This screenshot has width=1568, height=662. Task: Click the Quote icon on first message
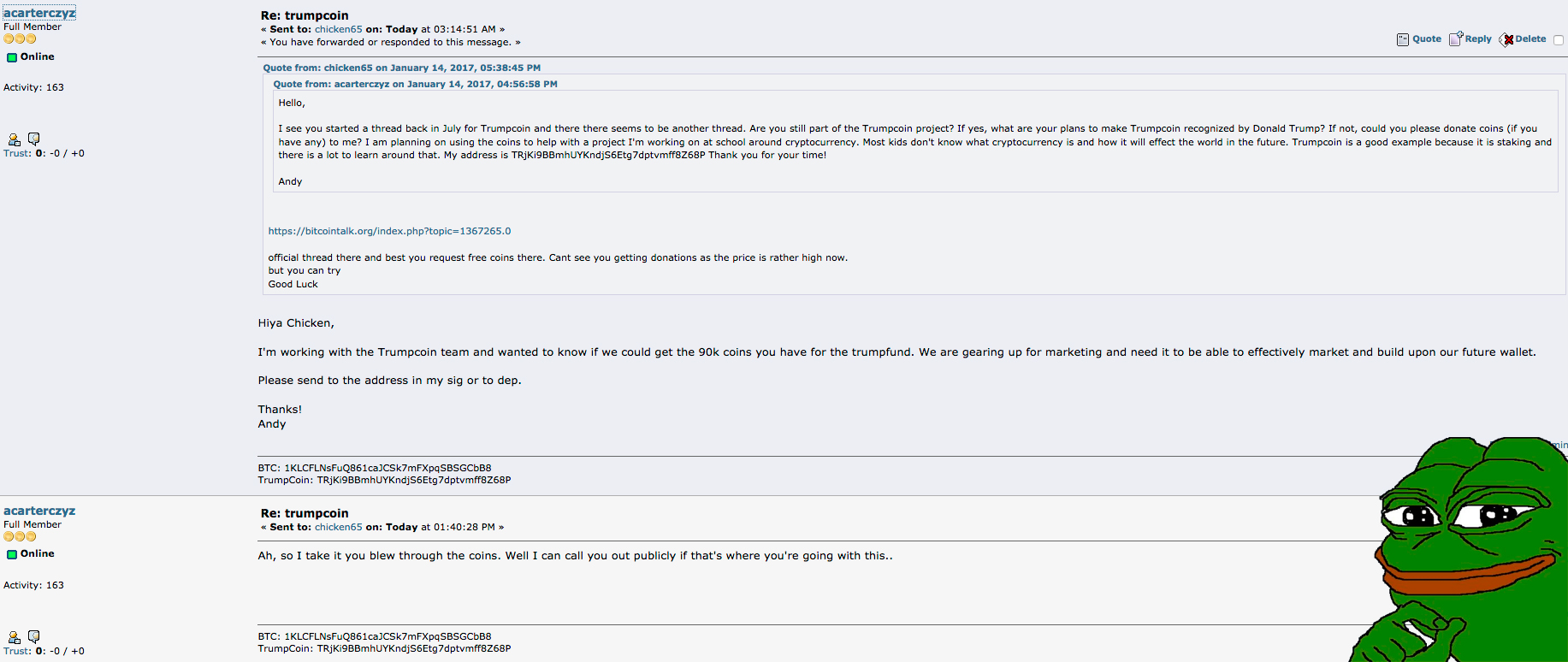point(1403,39)
